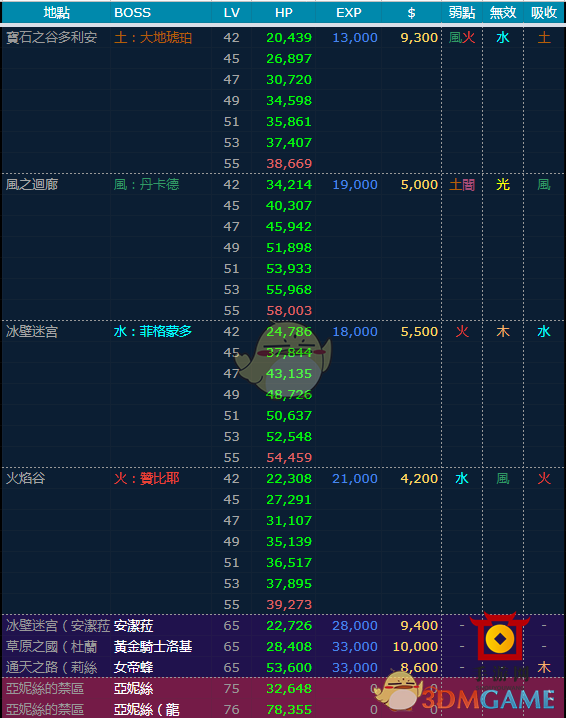
Task: Click HP value 22,726
Action: (289, 626)
